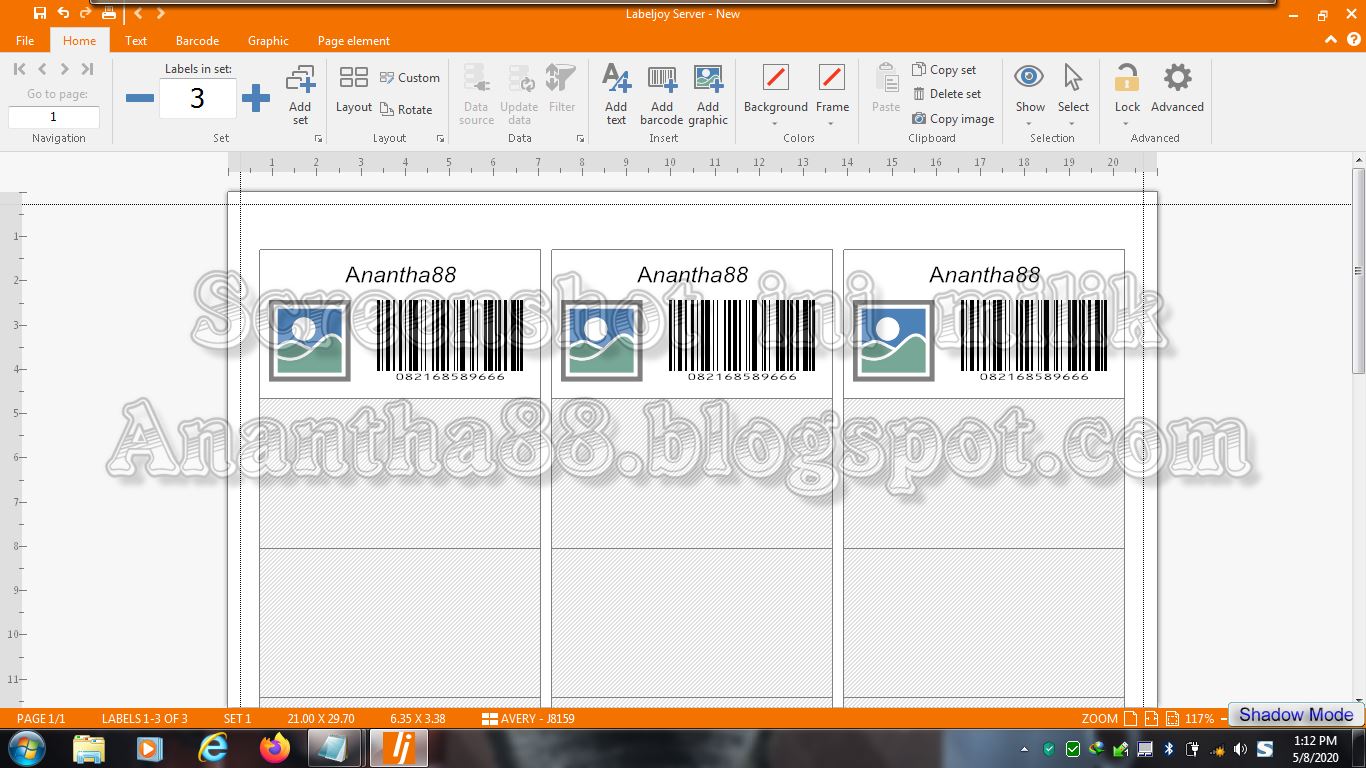
Task: Click the Data source button
Action: [x=477, y=95]
